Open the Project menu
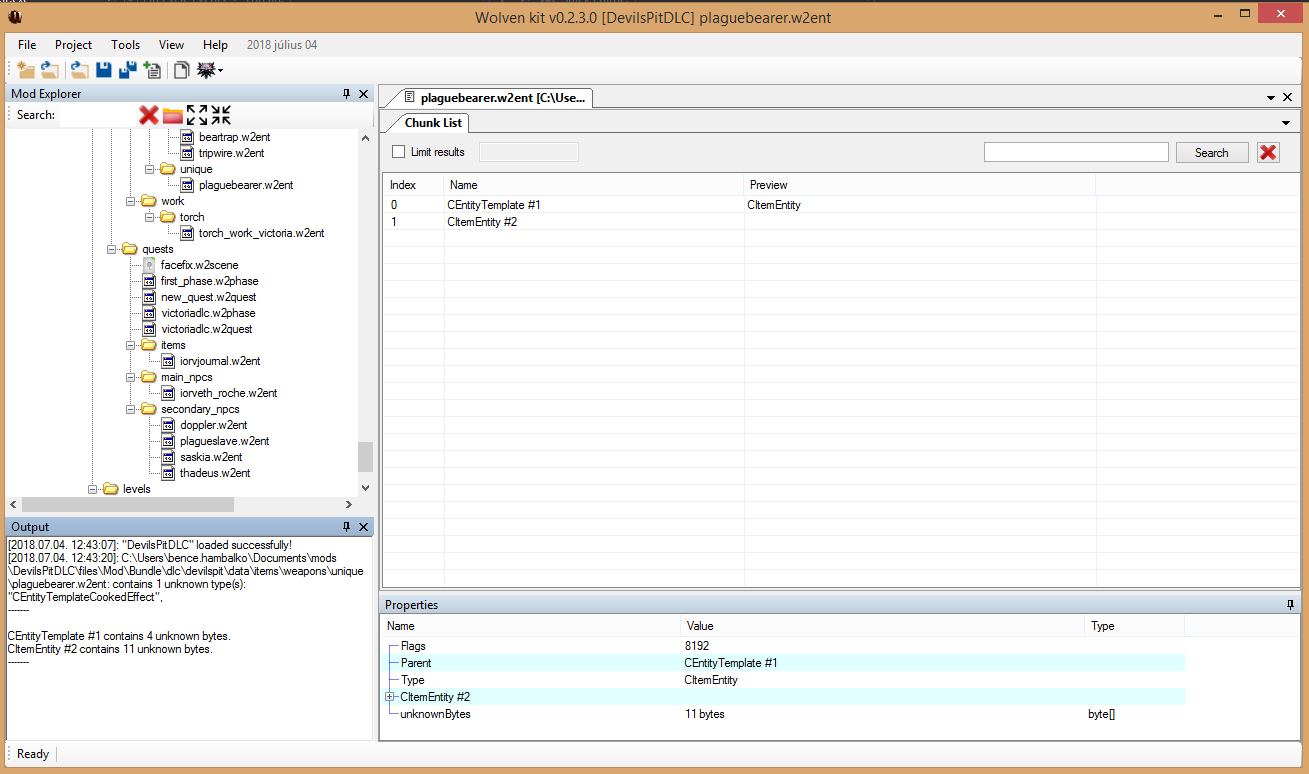1309x774 pixels. point(73,45)
